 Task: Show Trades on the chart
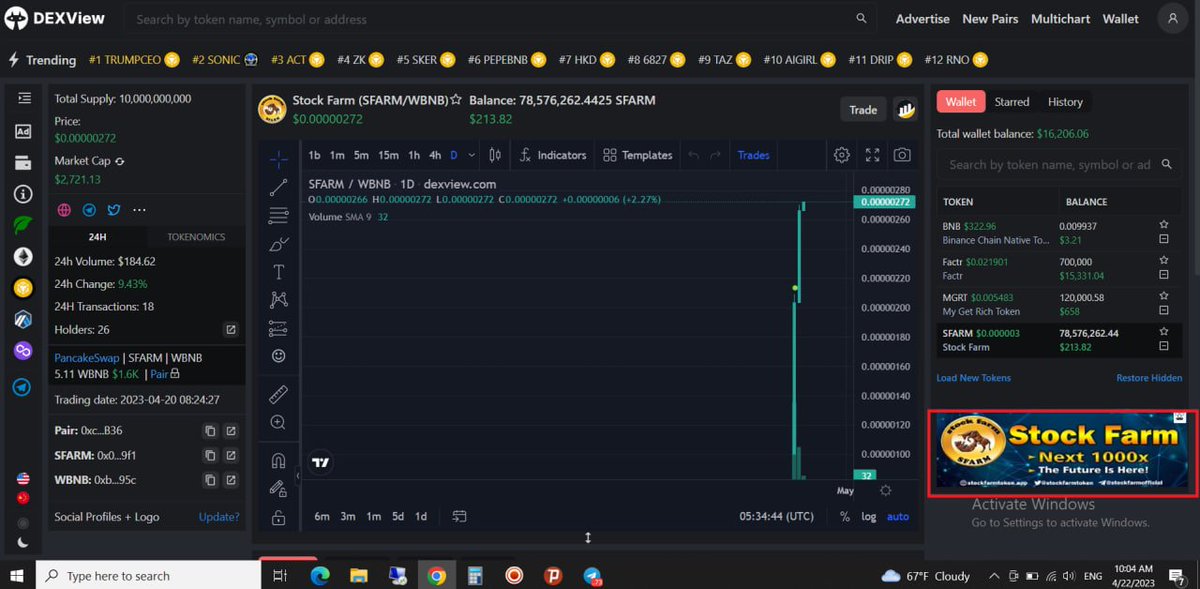[754, 155]
